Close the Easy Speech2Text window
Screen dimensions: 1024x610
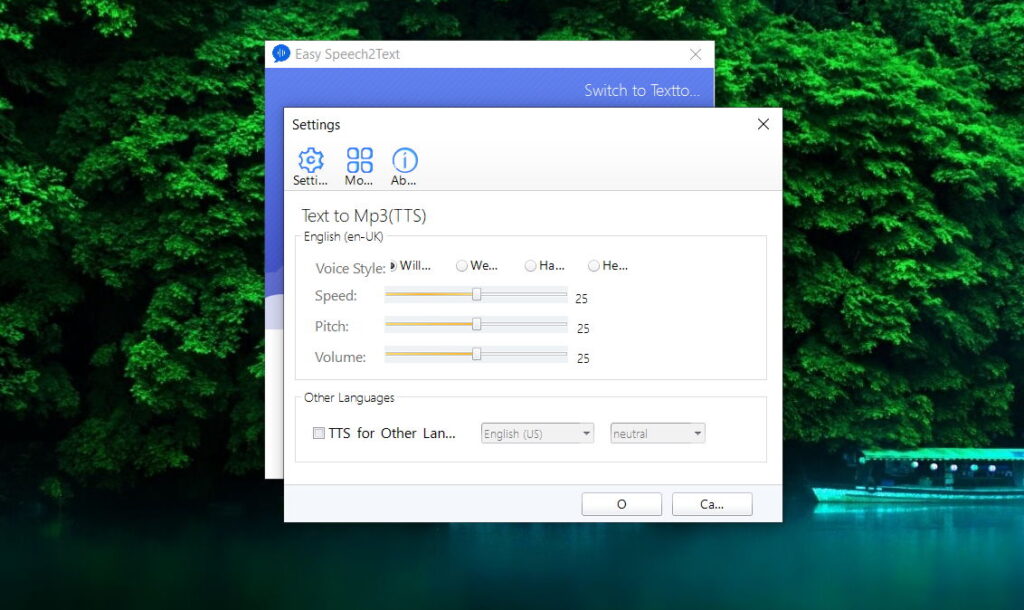(696, 54)
